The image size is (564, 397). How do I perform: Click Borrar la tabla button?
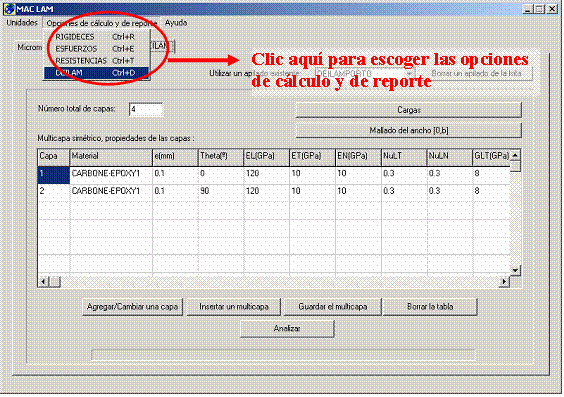[x=430, y=307]
